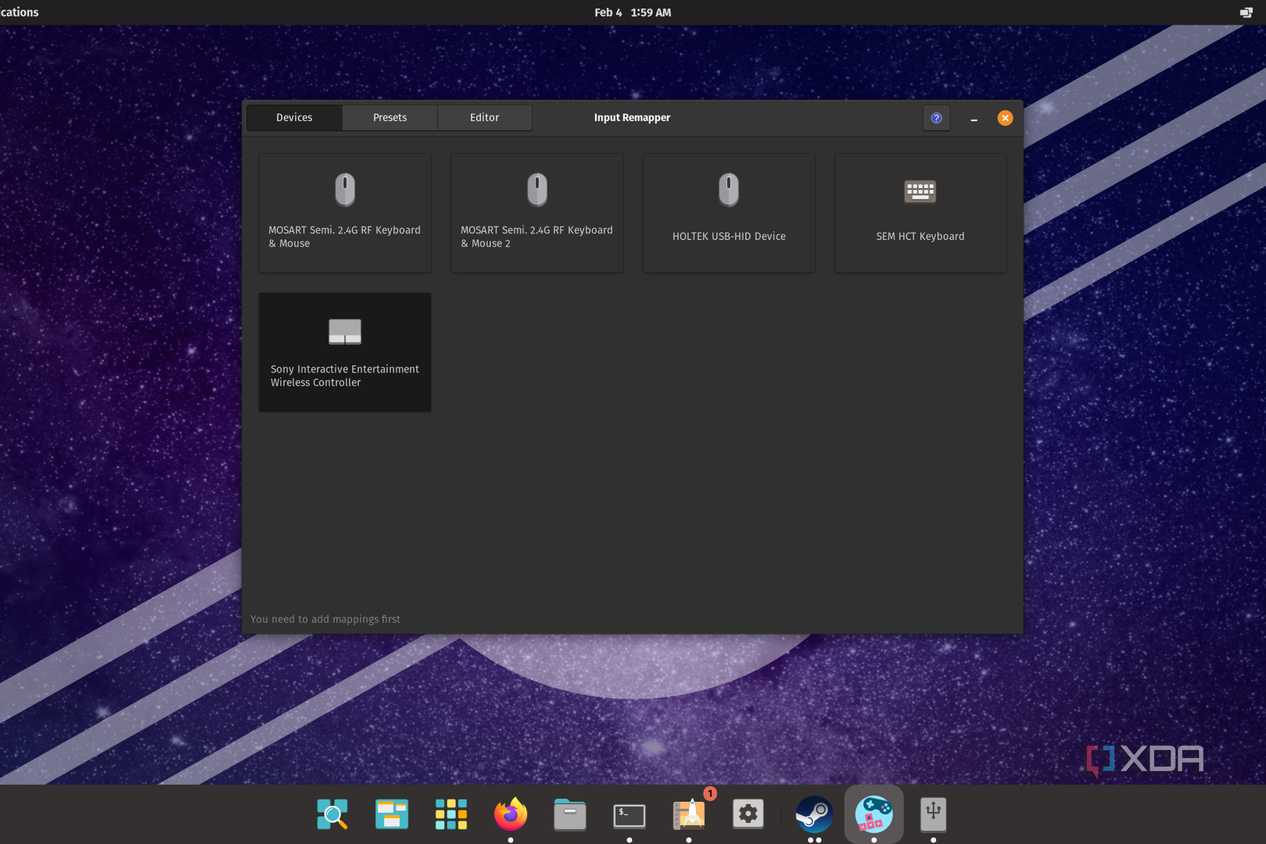Open the Terminal from the dock
The image size is (1266, 844).
coord(629,815)
